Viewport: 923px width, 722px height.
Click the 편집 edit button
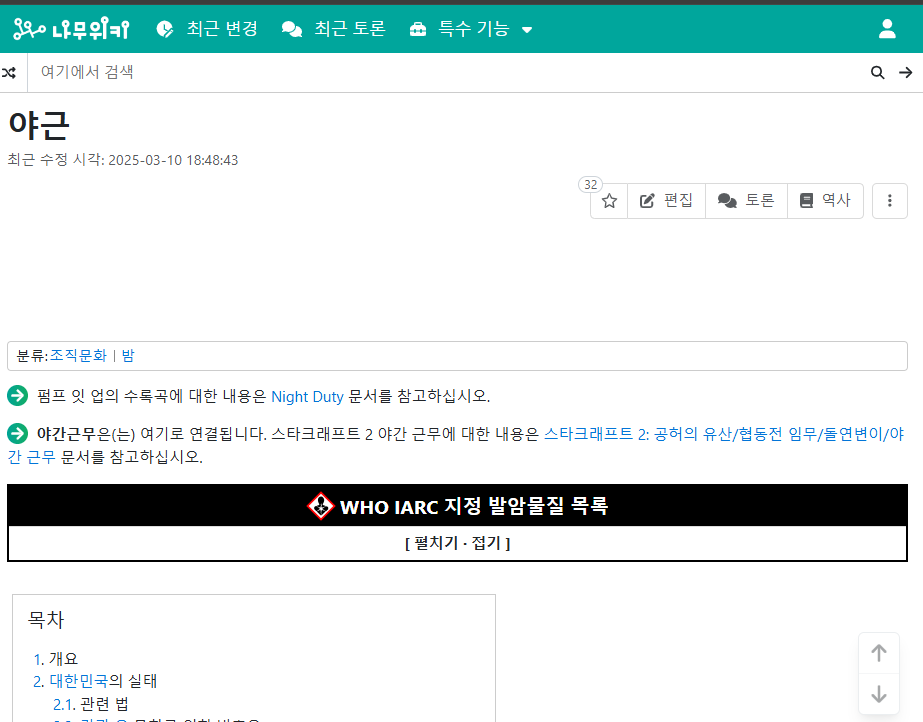pyautogui.click(x=666, y=201)
